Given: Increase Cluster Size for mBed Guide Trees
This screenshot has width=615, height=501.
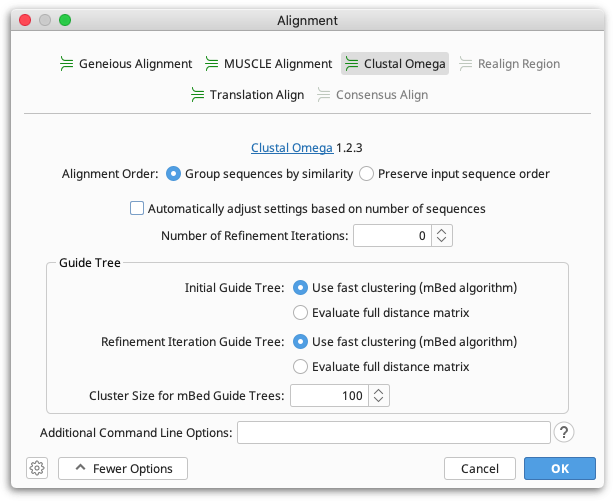Looking at the screenshot, I should (x=378, y=391).
